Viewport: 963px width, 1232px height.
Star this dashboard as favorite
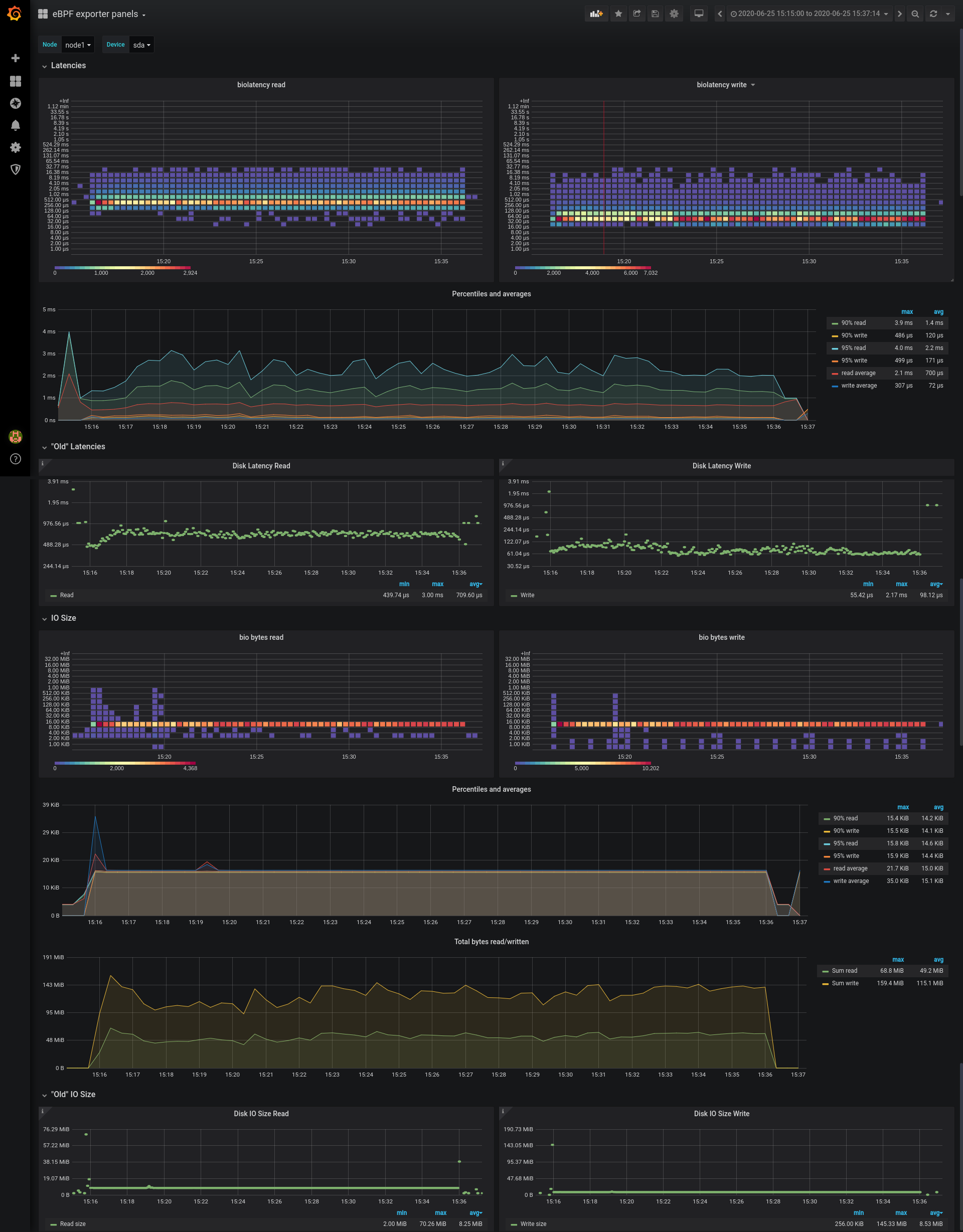(618, 14)
